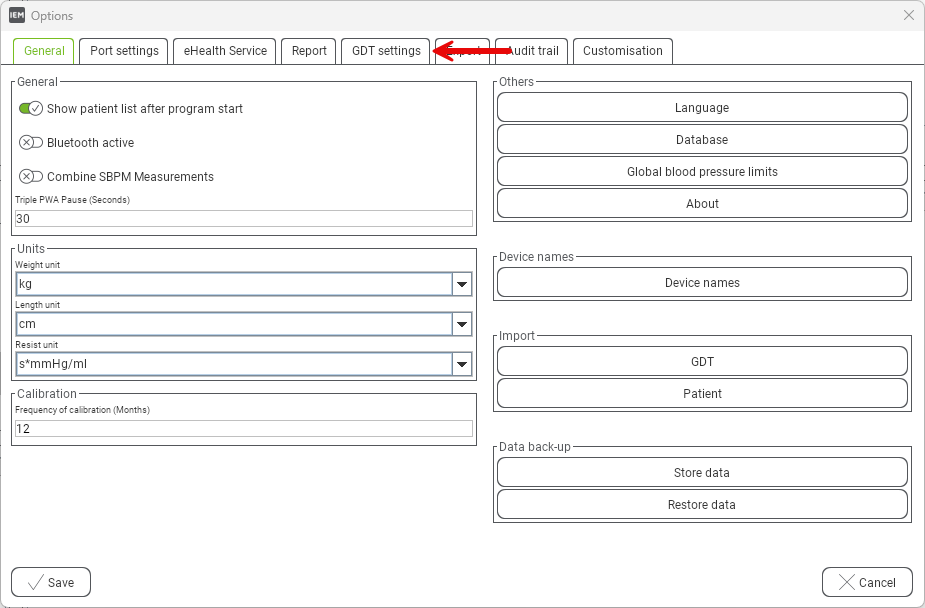The width and height of the screenshot is (925, 608).
Task: Click the Store data backup button
Action: [x=702, y=472]
